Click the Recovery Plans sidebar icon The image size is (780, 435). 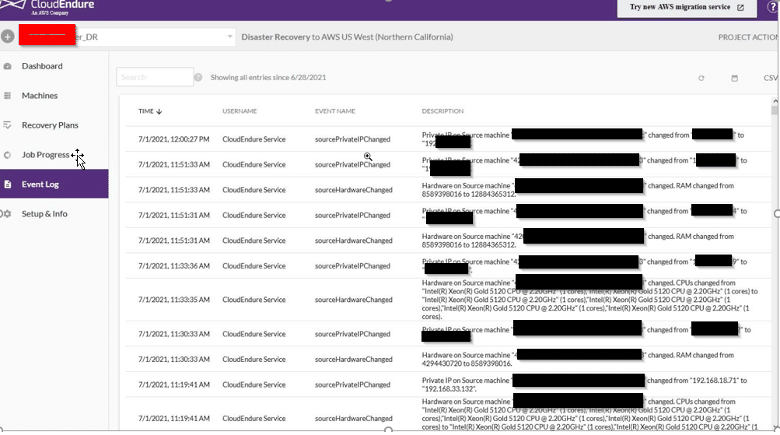point(7,125)
